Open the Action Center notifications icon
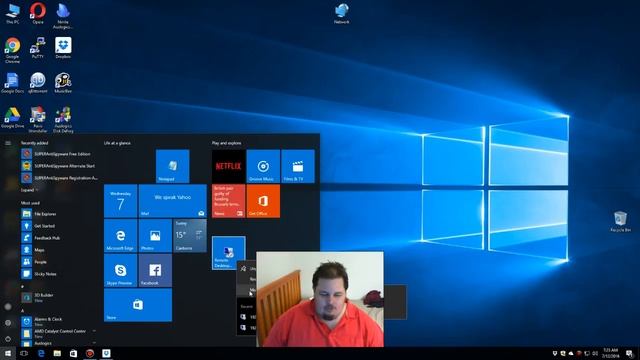 (629, 353)
